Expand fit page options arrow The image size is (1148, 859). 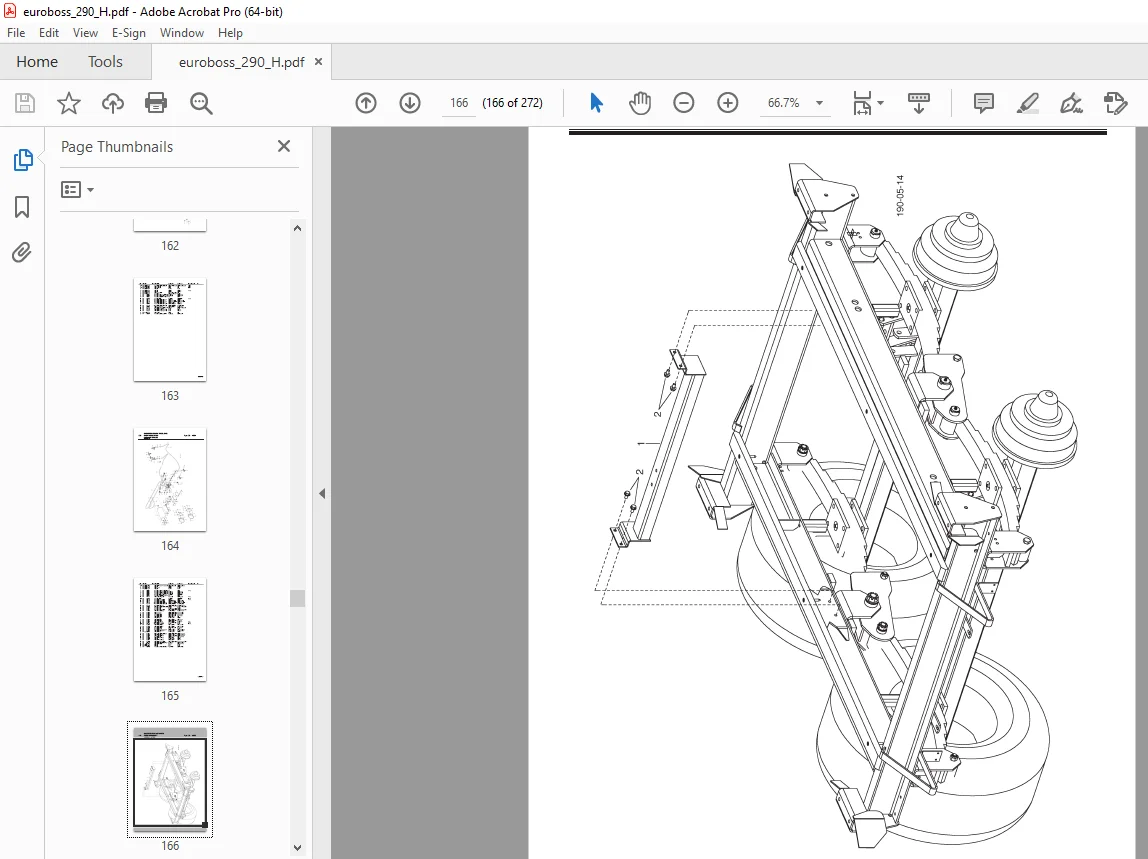click(x=880, y=103)
